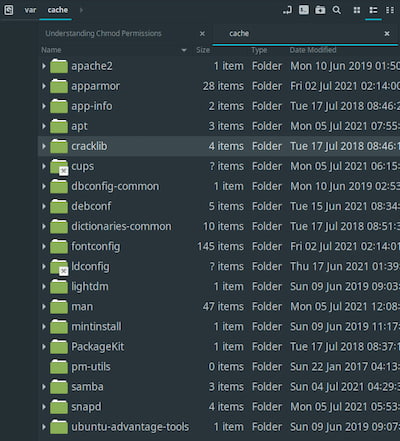Click the pm-utils folder icon

59,367
